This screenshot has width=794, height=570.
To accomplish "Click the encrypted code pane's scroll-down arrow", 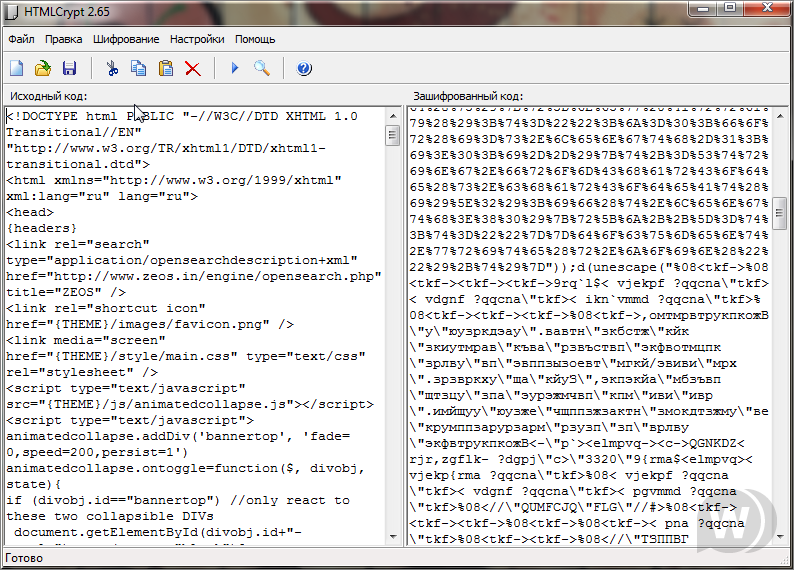I will [780, 537].
